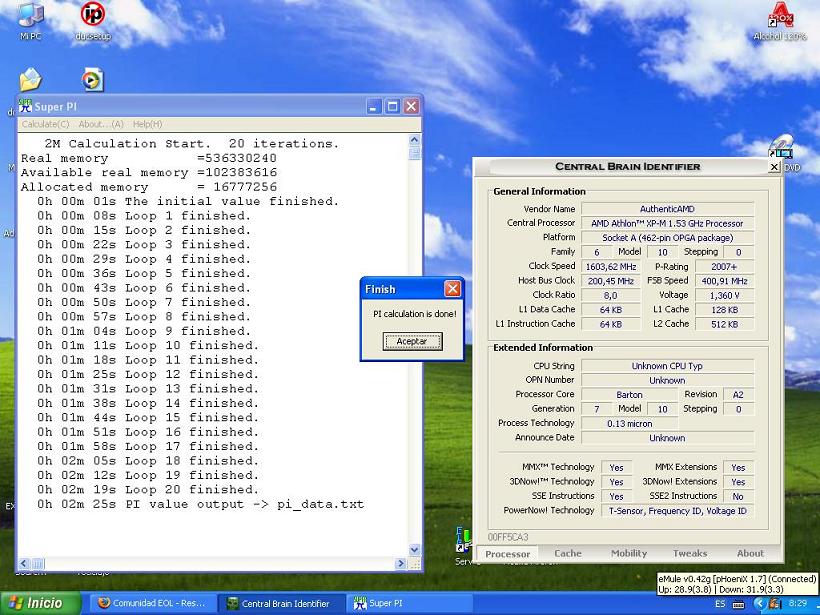
Task: Click the Inicio start button
Action: tap(38, 603)
